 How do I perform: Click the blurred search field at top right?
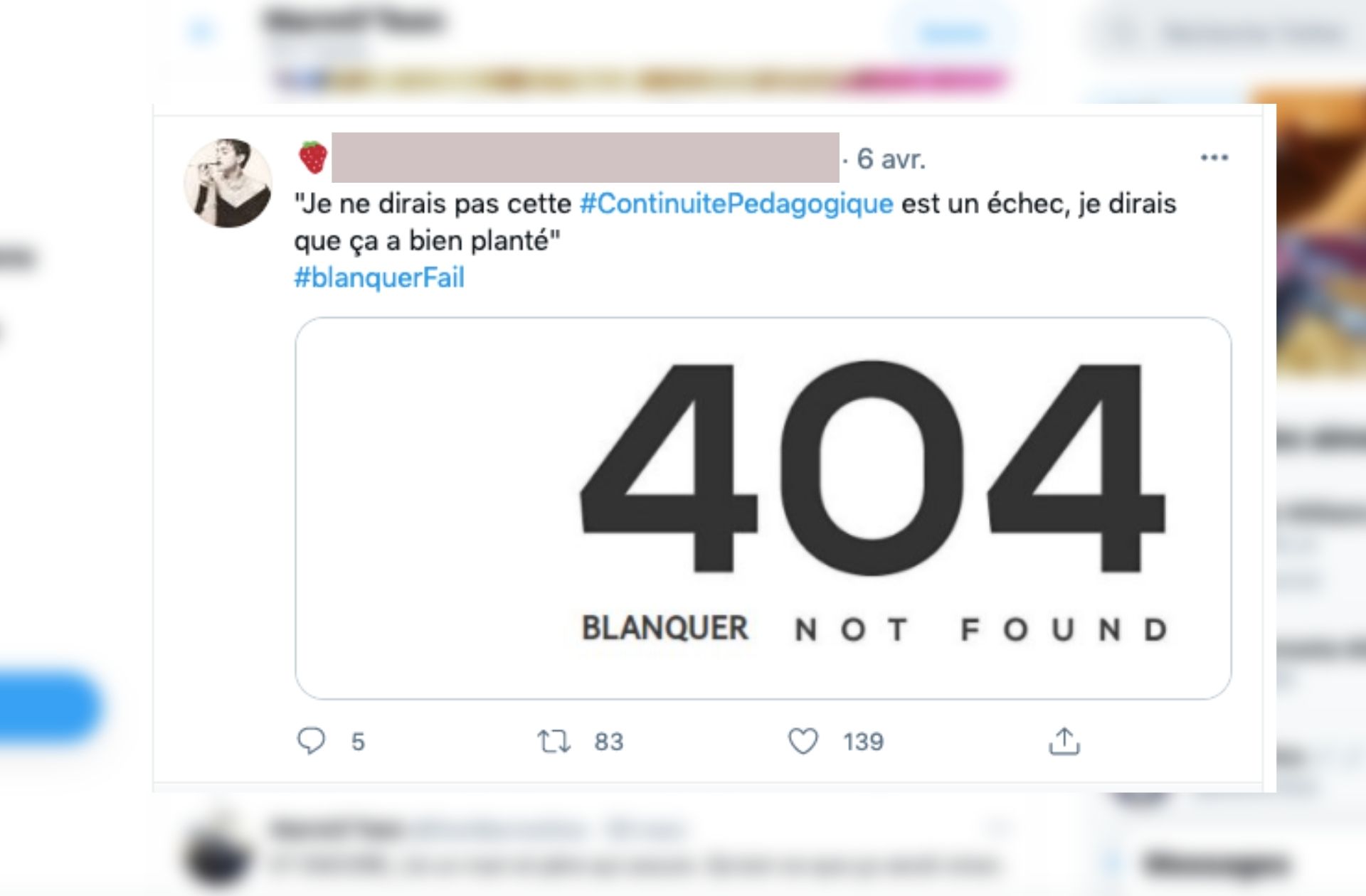click(1225, 33)
